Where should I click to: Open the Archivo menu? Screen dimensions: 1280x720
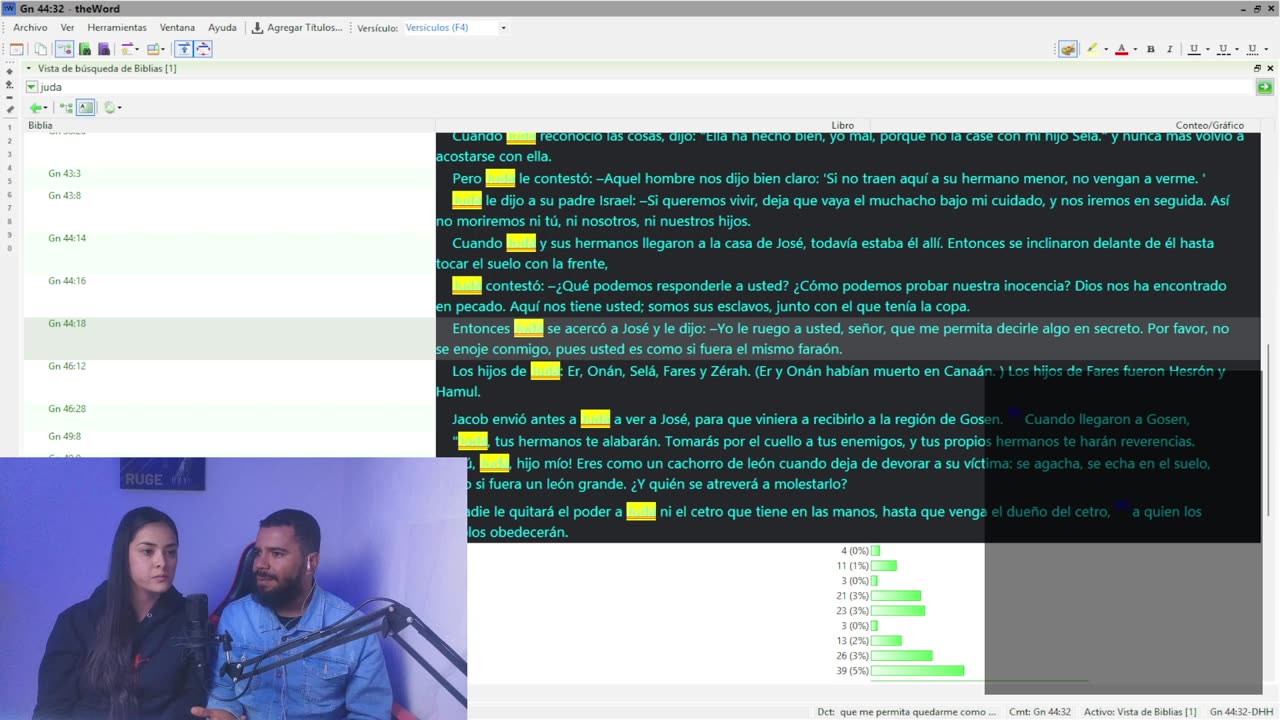coord(30,28)
